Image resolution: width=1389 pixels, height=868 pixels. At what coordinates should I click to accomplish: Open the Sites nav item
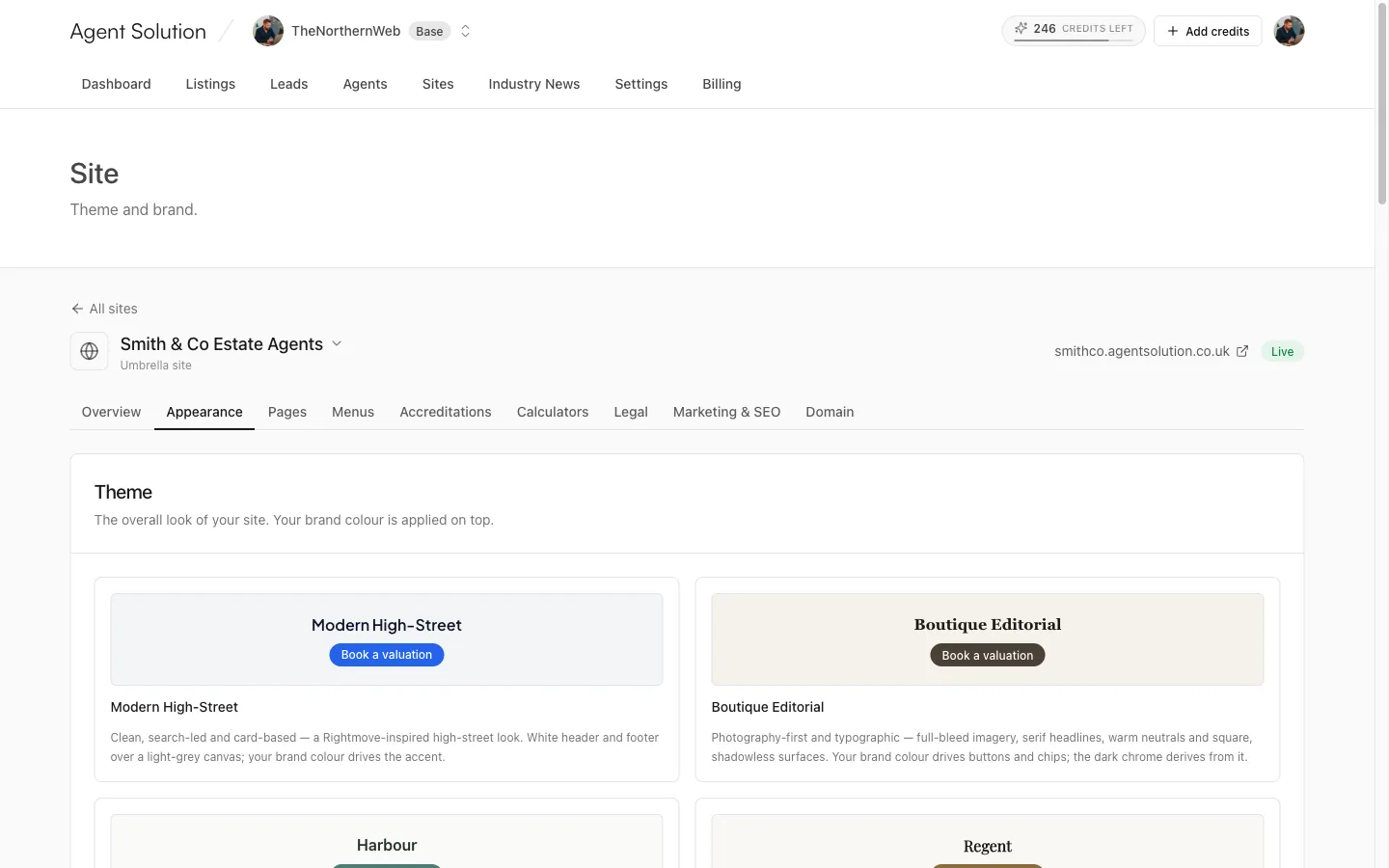pyautogui.click(x=438, y=84)
